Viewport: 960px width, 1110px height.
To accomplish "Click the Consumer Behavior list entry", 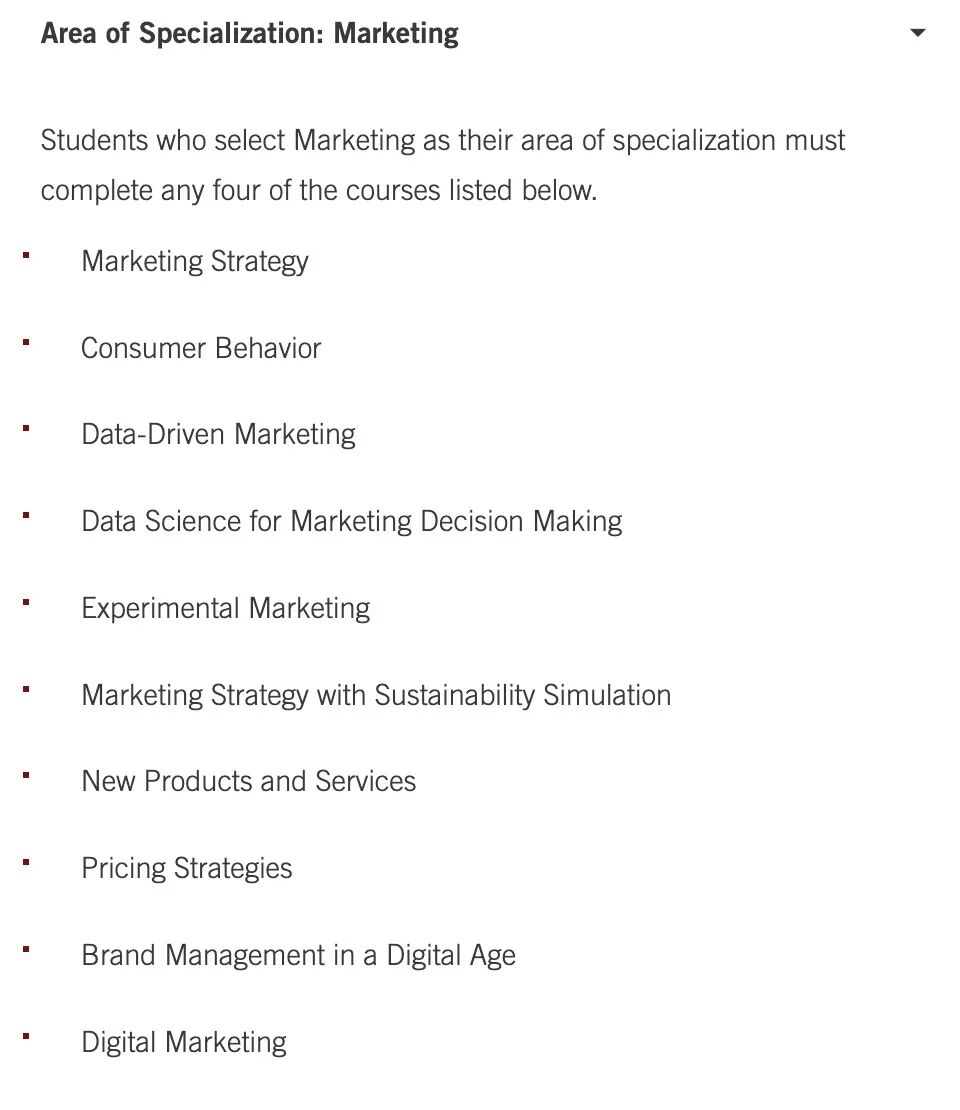I will click(x=201, y=348).
